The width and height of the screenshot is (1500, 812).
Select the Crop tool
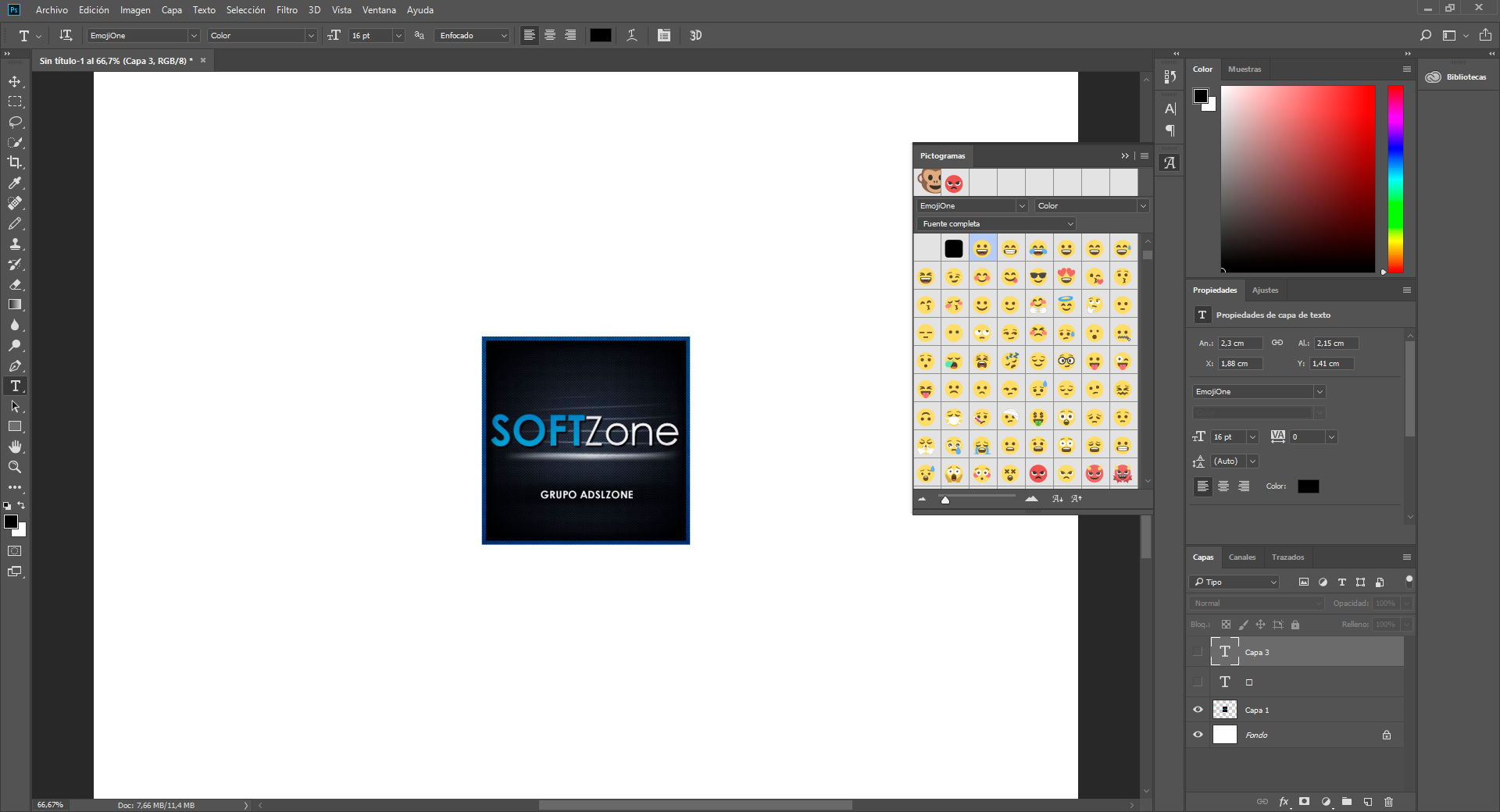[x=15, y=162]
